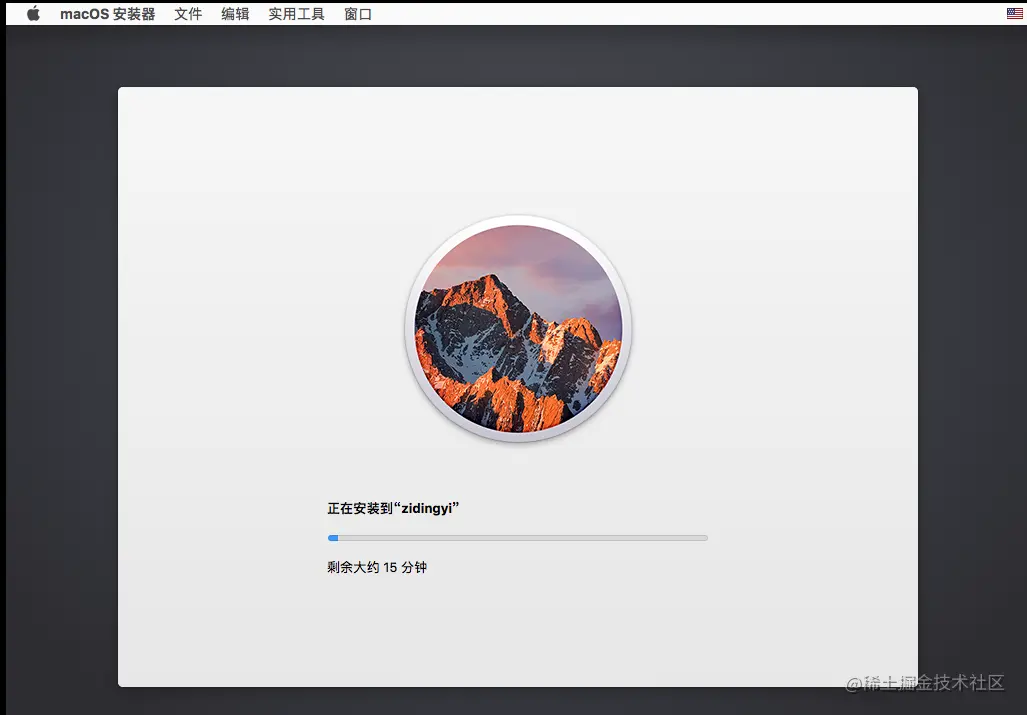Click the 剩余大约 15 分钟 text

[377, 567]
